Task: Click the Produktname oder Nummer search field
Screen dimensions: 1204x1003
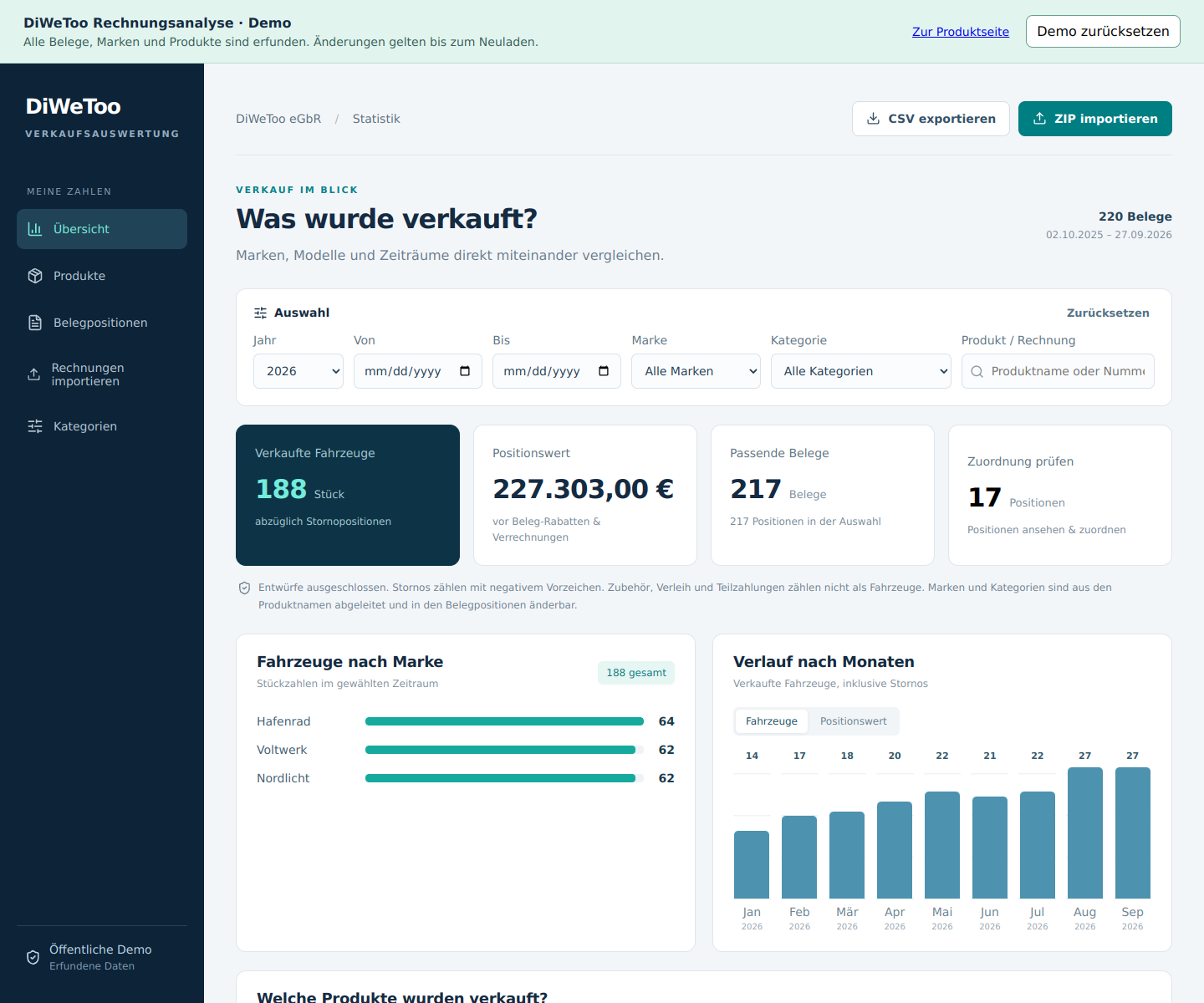Action: pos(1058,371)
